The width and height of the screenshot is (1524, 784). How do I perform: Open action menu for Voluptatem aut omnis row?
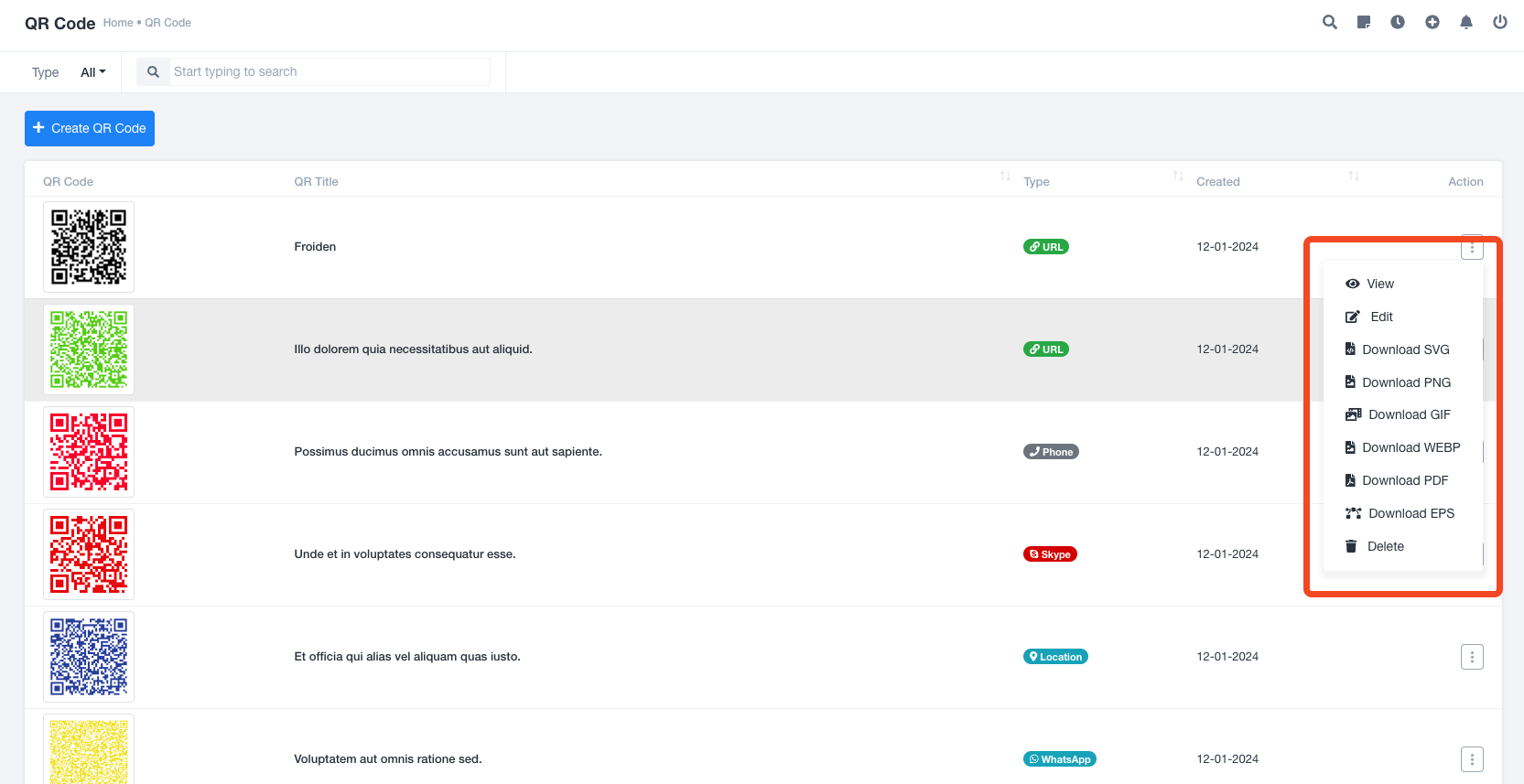click(1472, 759)
